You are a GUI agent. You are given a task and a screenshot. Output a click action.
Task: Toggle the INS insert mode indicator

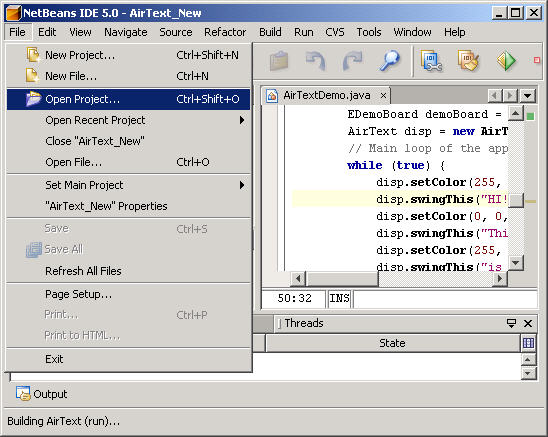[339, 298]
